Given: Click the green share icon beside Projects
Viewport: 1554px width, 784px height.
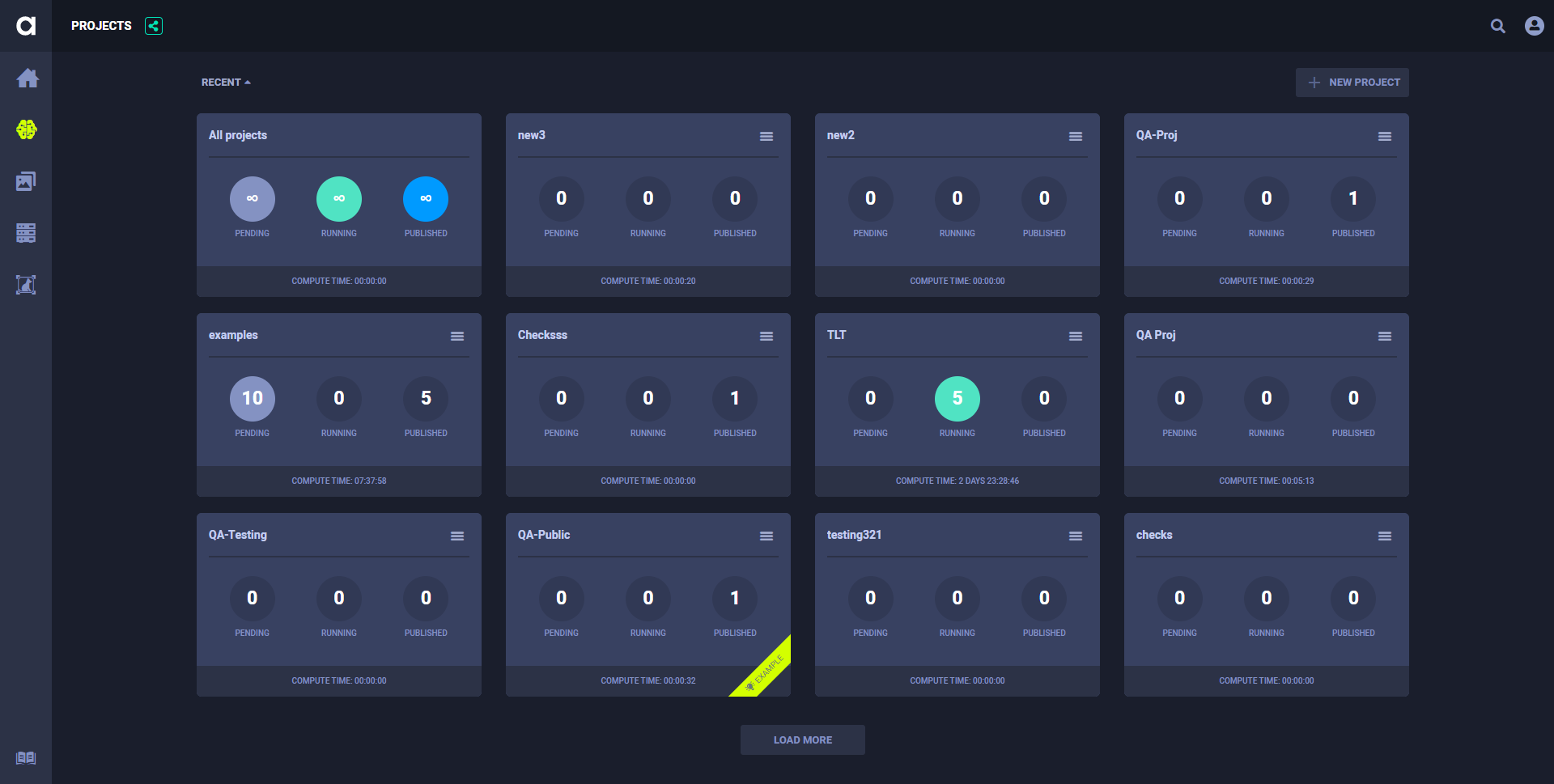Looking at the screenshot, I should point(154,26).
